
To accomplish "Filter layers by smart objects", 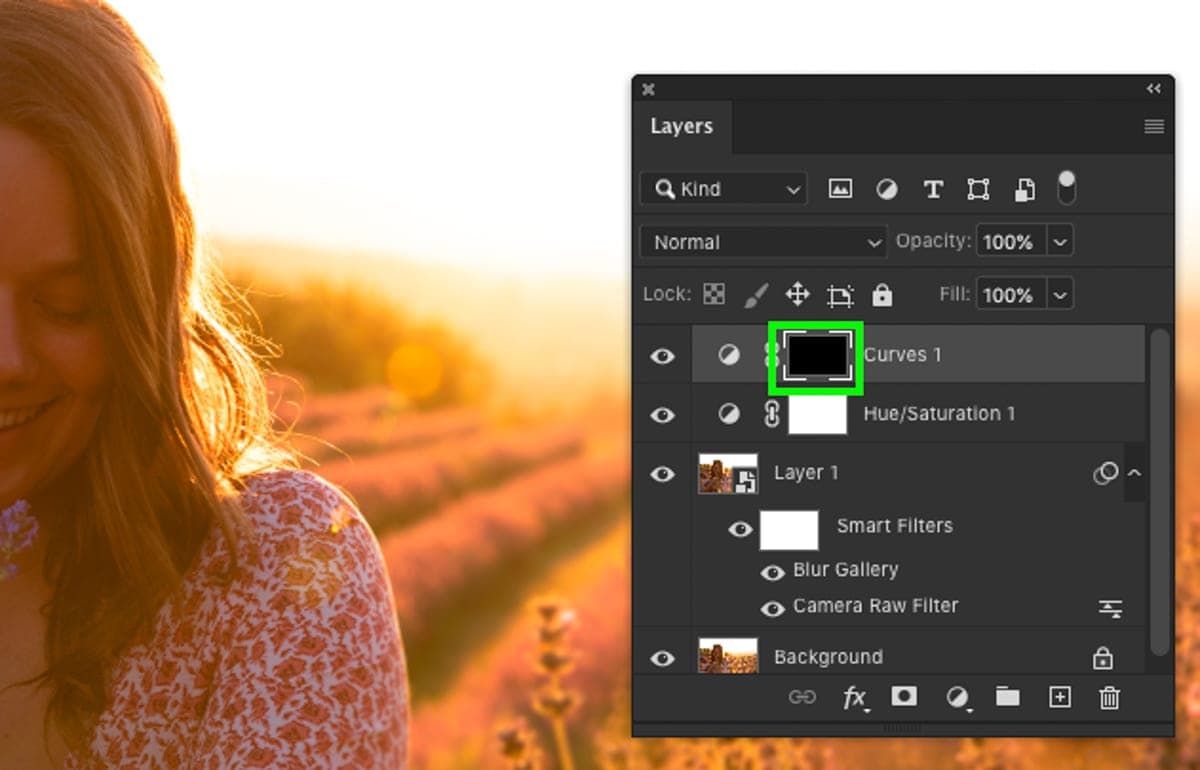I will 1024,189.
